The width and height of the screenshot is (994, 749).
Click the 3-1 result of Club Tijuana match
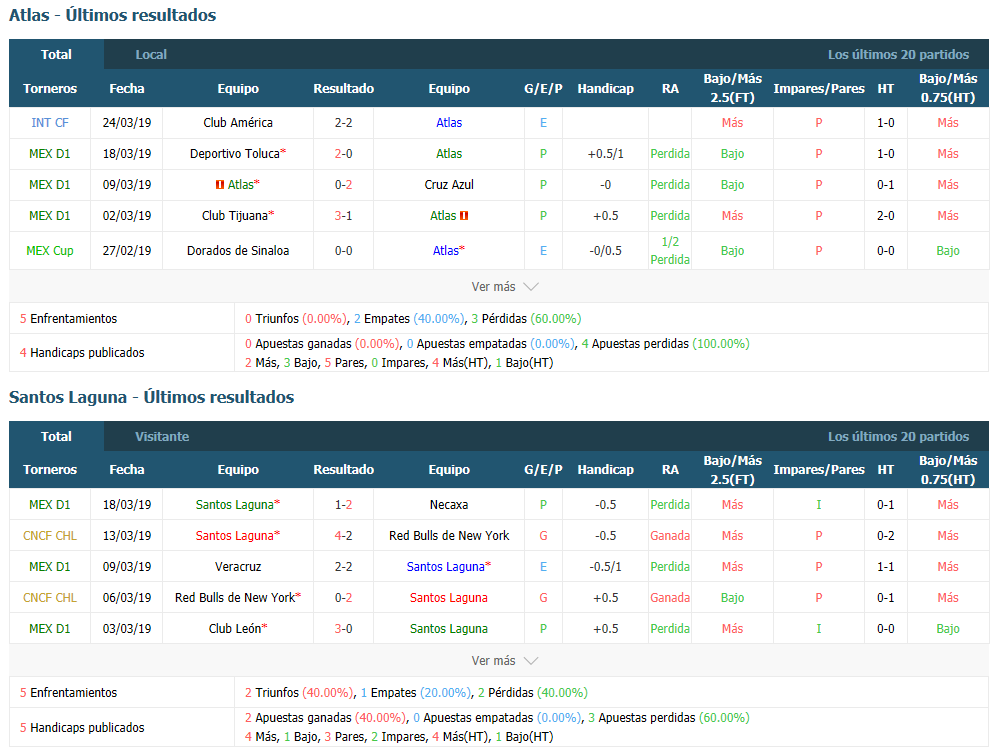click(x=344, y=216)
